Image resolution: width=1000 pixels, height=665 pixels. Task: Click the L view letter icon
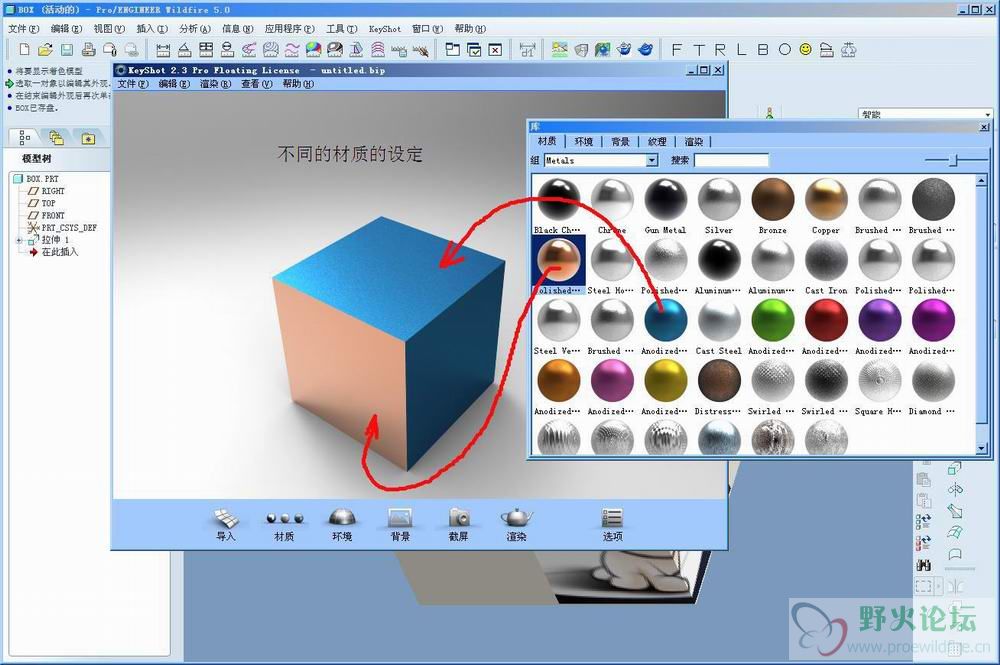741,50
